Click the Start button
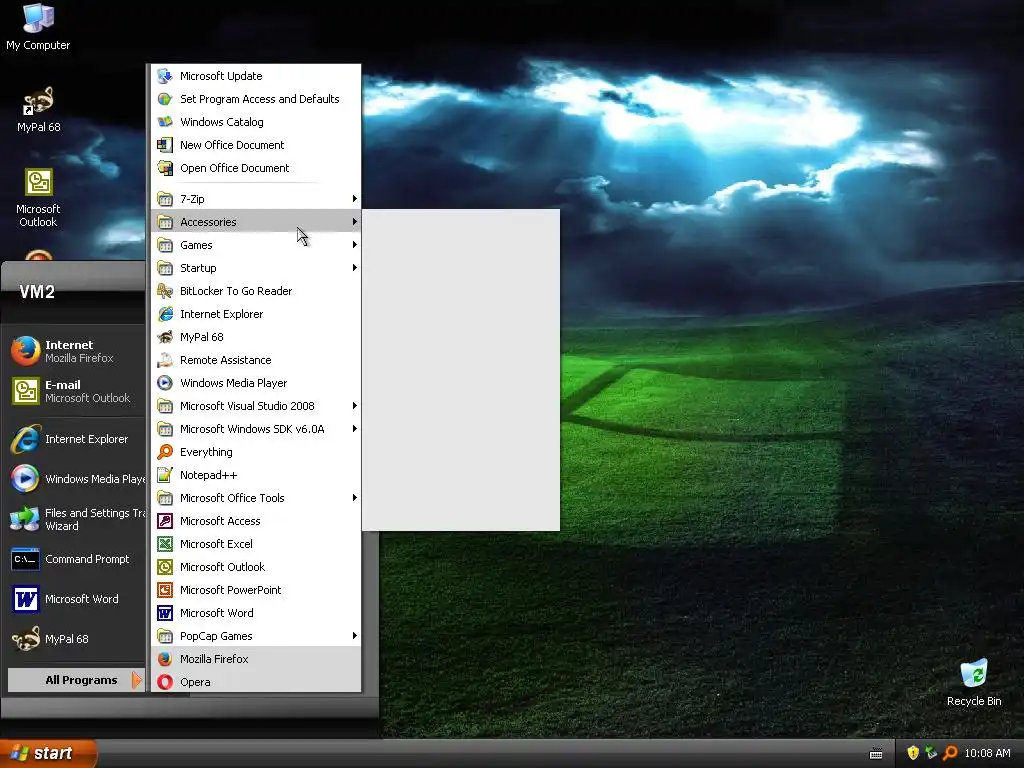Image resolution: width=1024 pixels, height=768 pixels. click(48, 753)
